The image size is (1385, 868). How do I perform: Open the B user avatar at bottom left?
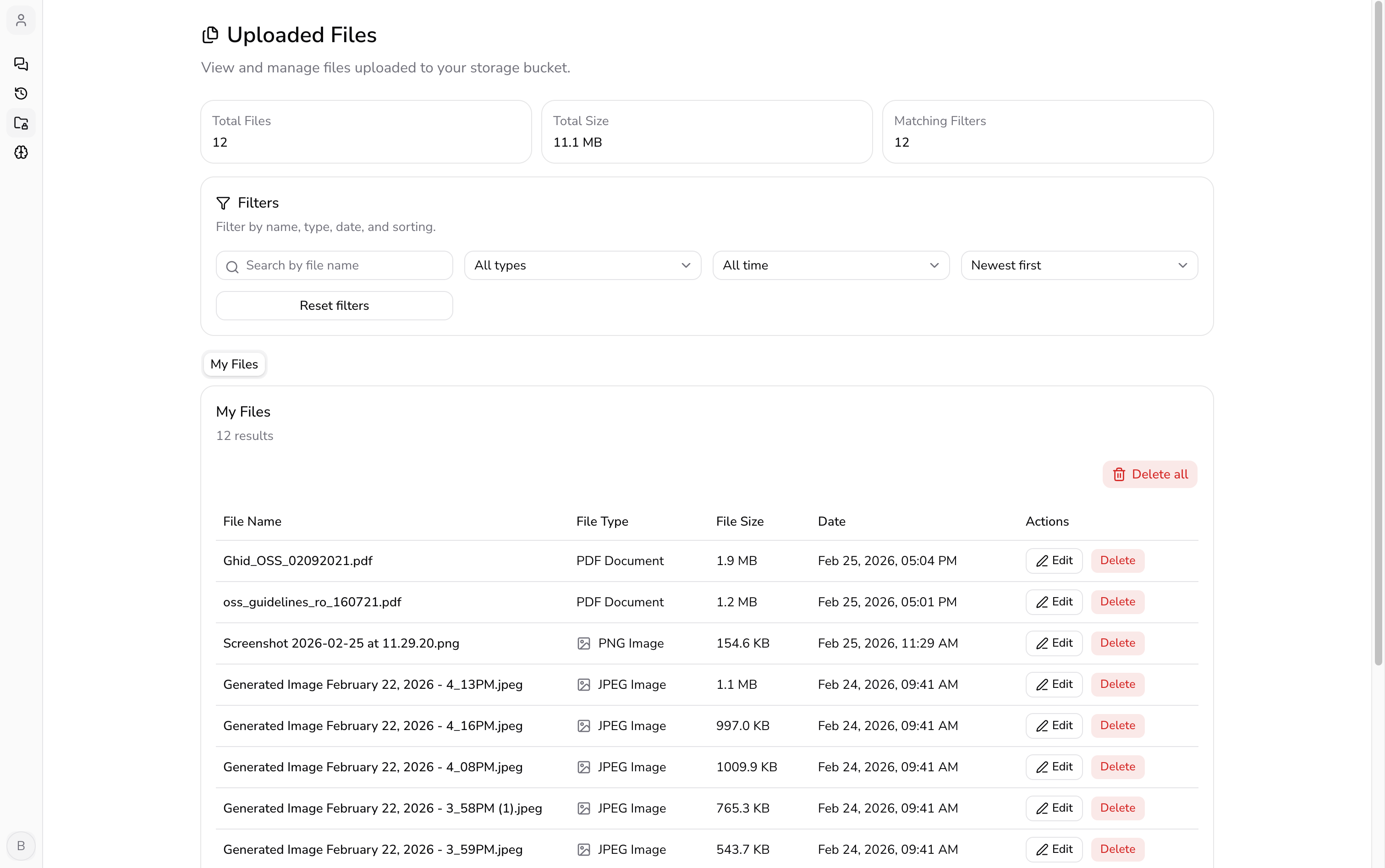tap(21, 845)
